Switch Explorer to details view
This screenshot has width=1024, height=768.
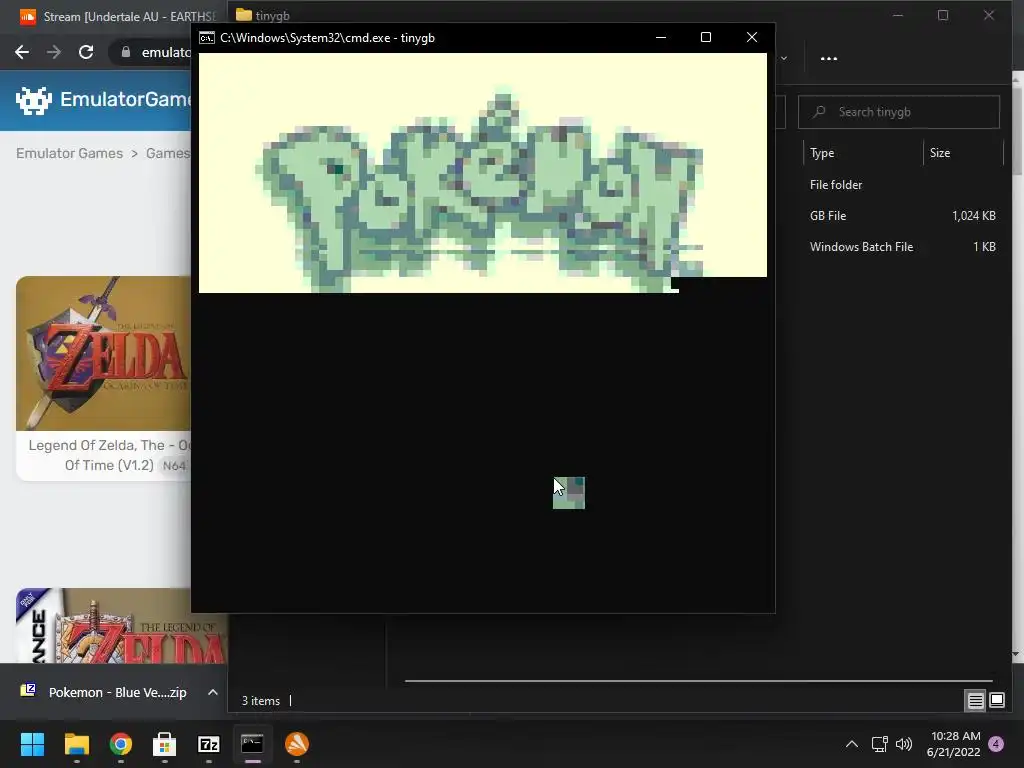click(975, 701)
